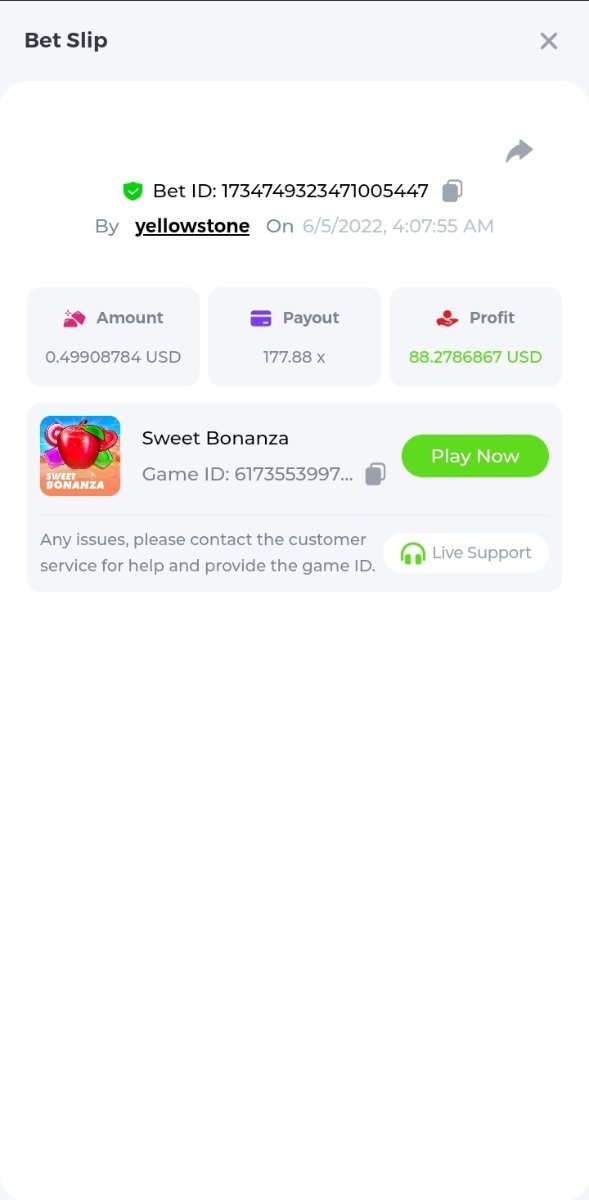Viewport: 589px width, 1200px height.
Task: Click the Amount coins icon
Action: coord(74,318)
